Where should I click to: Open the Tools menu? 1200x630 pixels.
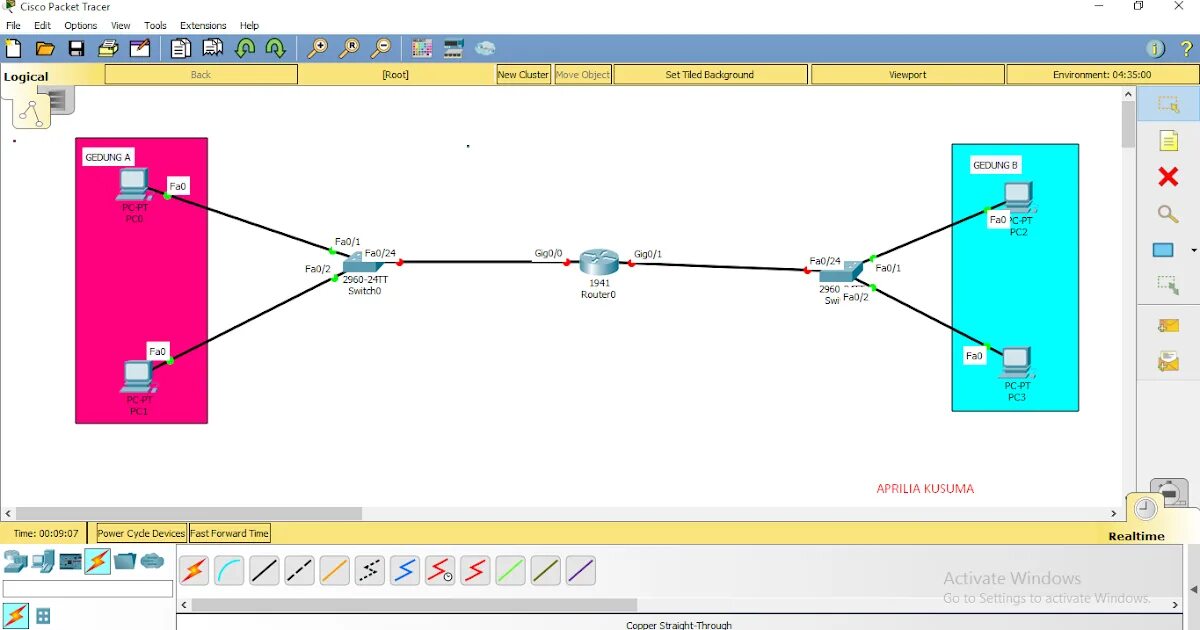(155, 25)
